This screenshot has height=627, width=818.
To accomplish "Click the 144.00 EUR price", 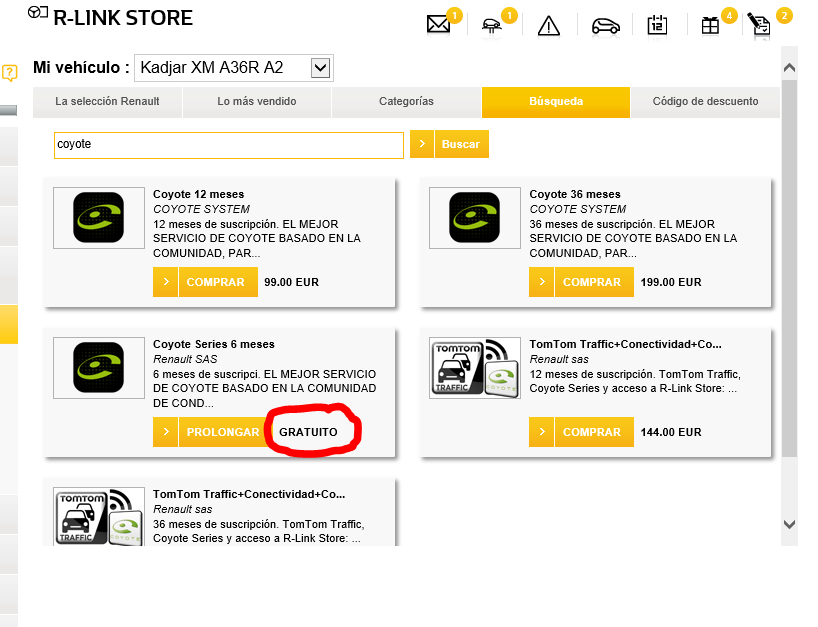I will point(671,432).
